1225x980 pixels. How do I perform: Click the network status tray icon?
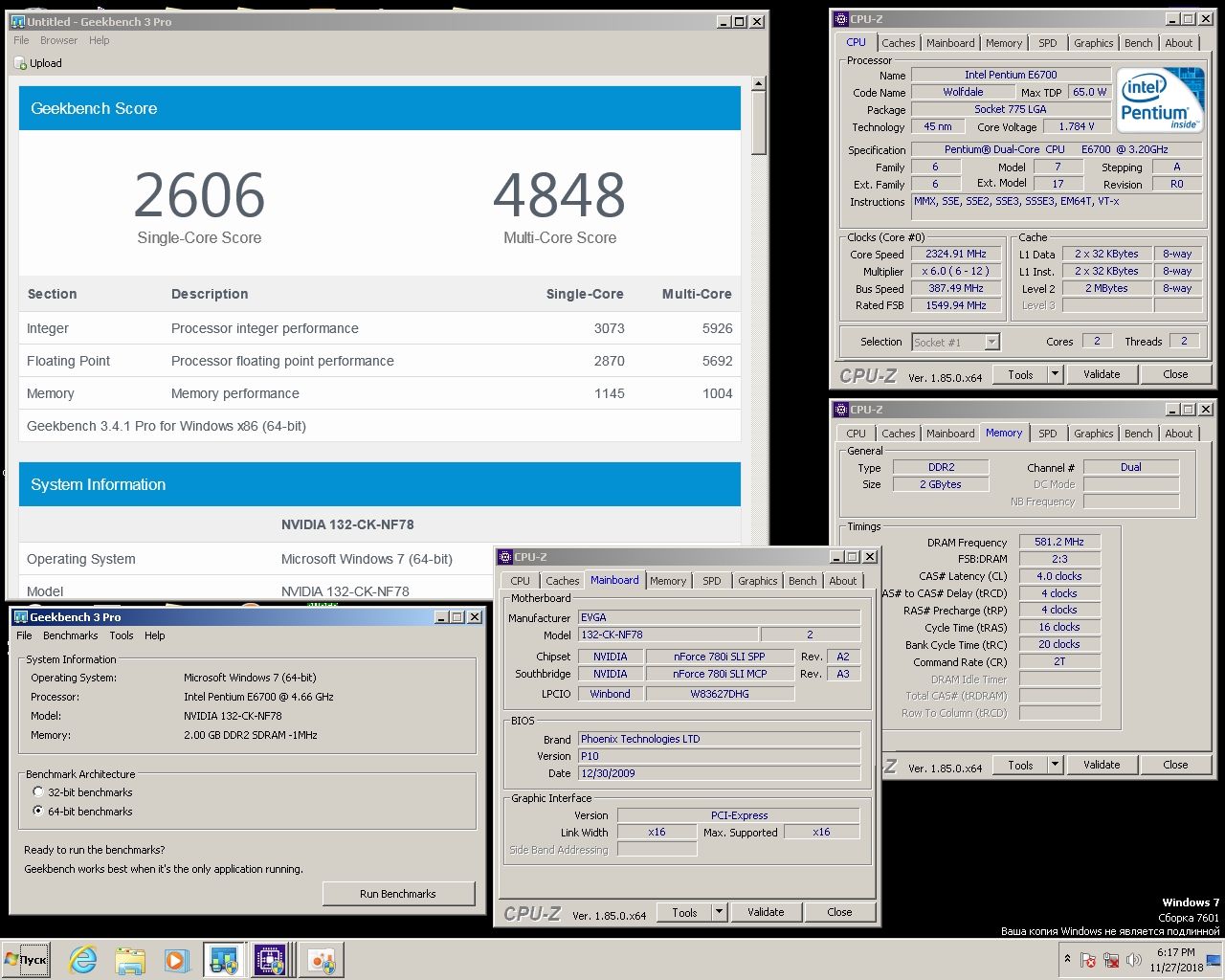[1111, 960]
